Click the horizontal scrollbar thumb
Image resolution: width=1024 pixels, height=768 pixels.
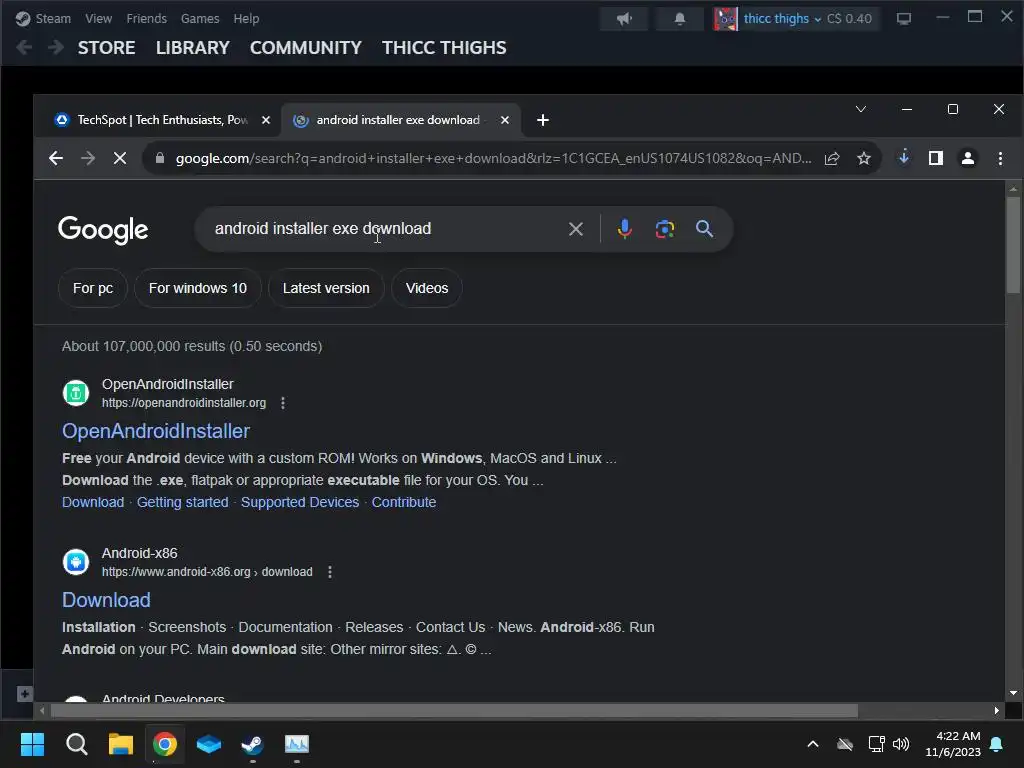coord(454,711)
